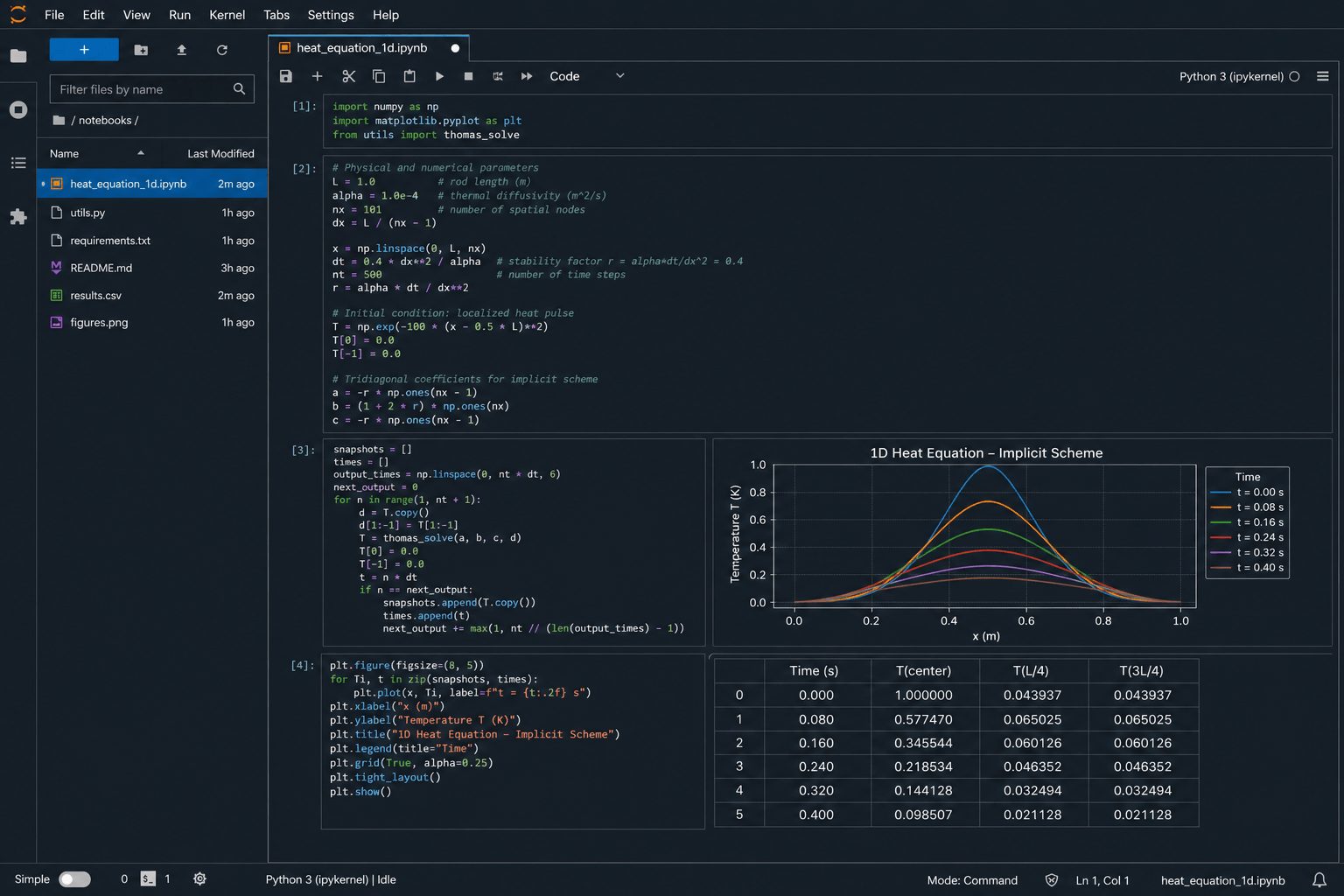
Task: Click the t = 0.40 s legend entry
Action: tap(1247, 568)
